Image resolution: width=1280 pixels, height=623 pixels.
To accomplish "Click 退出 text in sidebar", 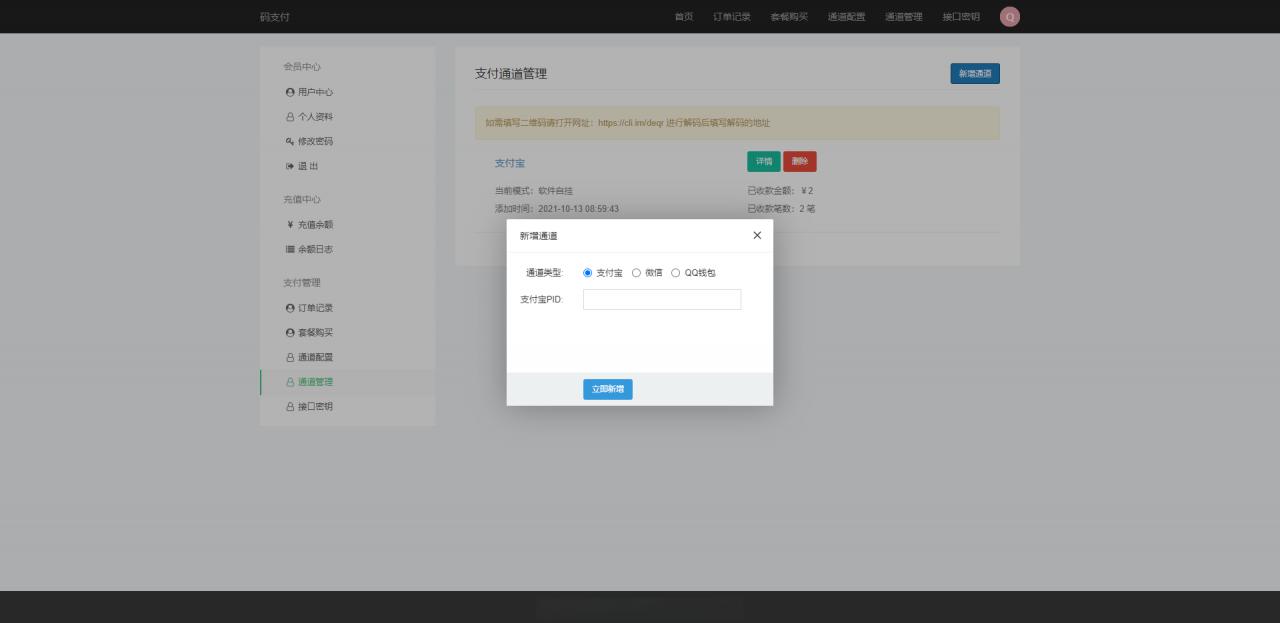I will (x=308, y=166).
